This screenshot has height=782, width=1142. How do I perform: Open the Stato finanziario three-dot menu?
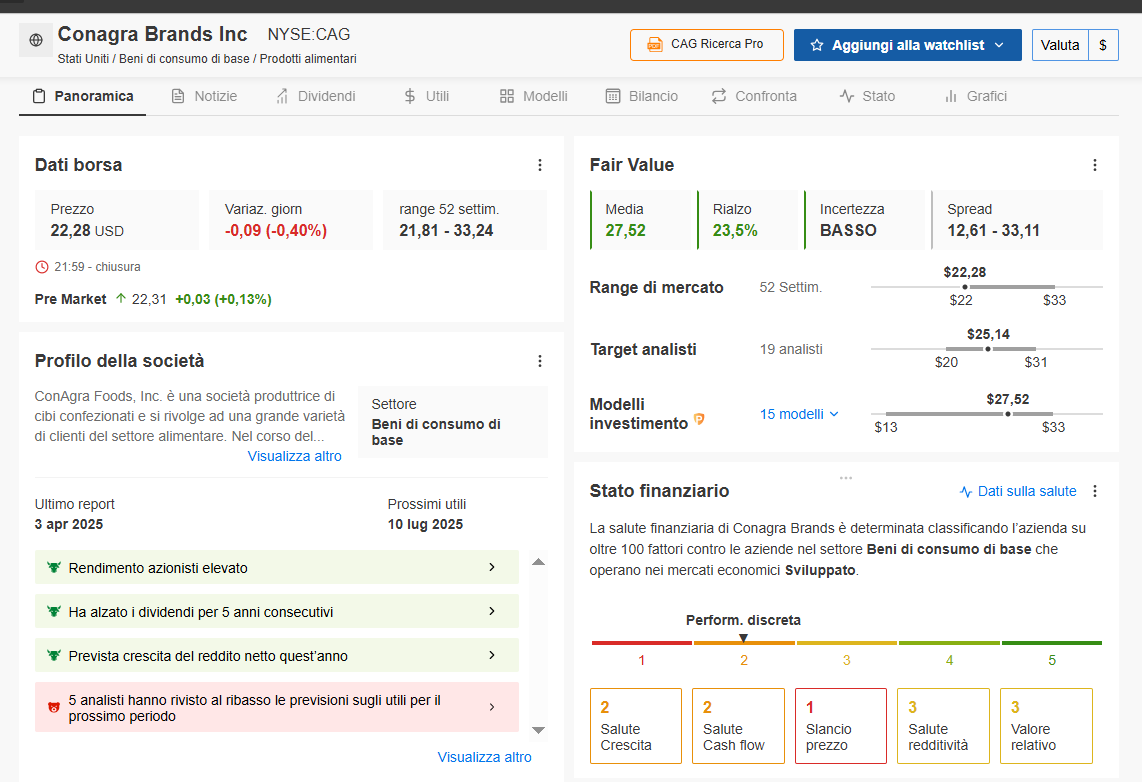point(1095,491)
